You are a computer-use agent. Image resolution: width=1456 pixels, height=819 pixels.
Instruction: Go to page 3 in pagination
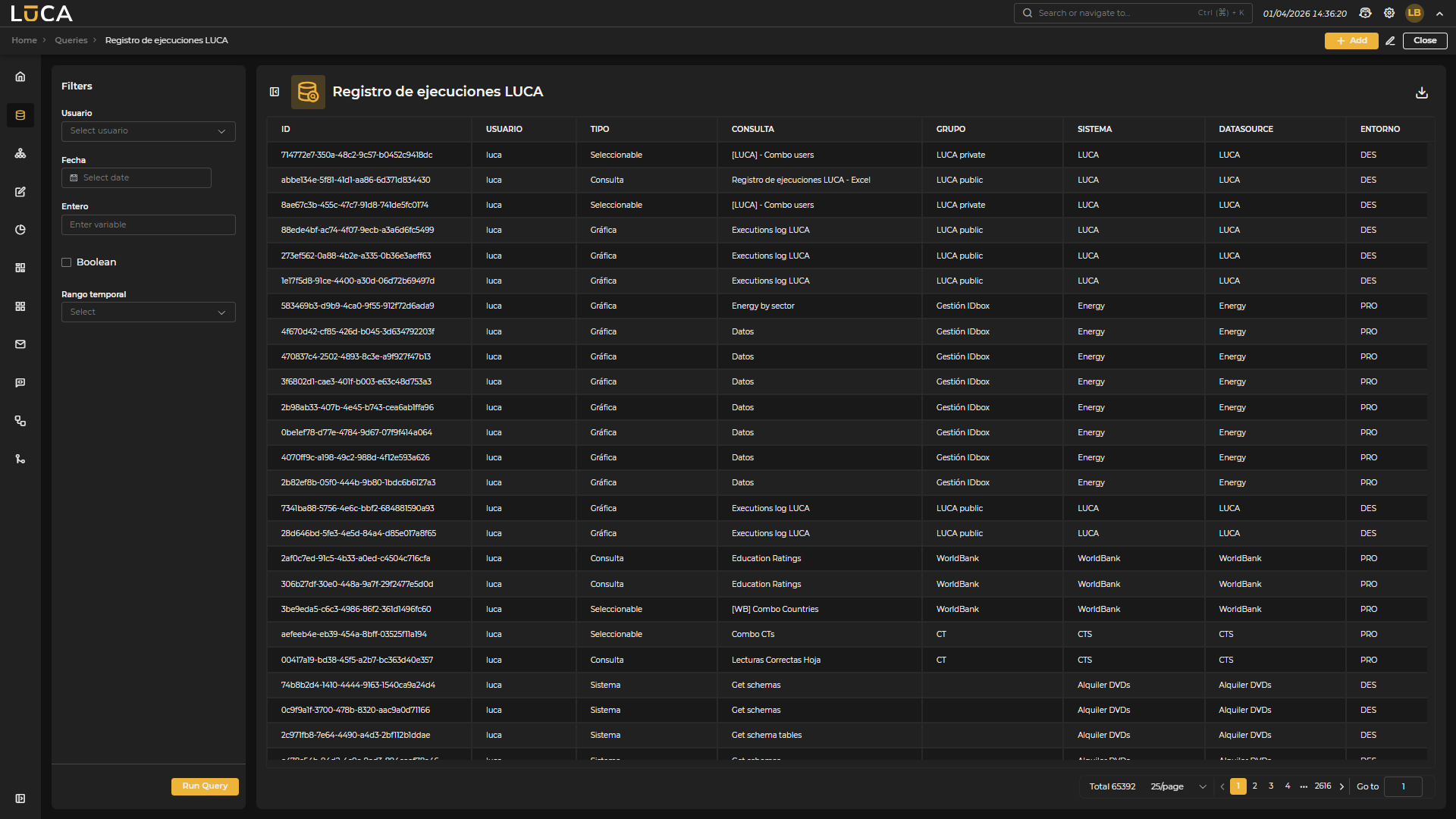1271,786
